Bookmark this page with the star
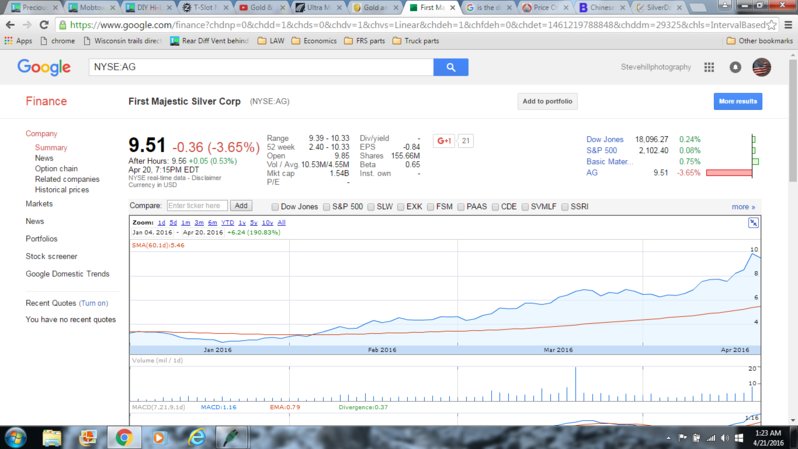This screenshot has width=798, height=449. [x=772, y=24]
